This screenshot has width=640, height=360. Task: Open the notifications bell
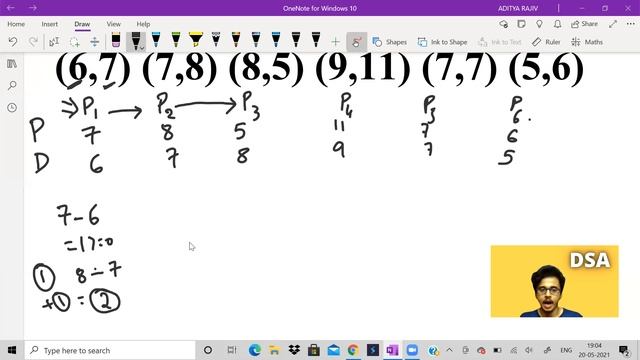tap(557, 24)
